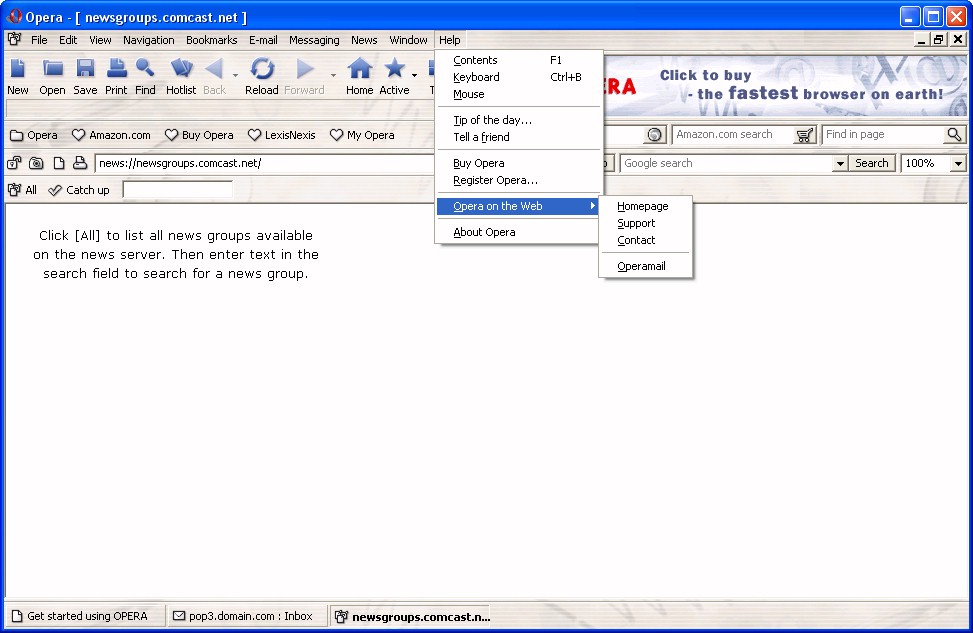The image size is (973, 633).
Task: Click the Google Search button
Action: [x=871, y=163]
